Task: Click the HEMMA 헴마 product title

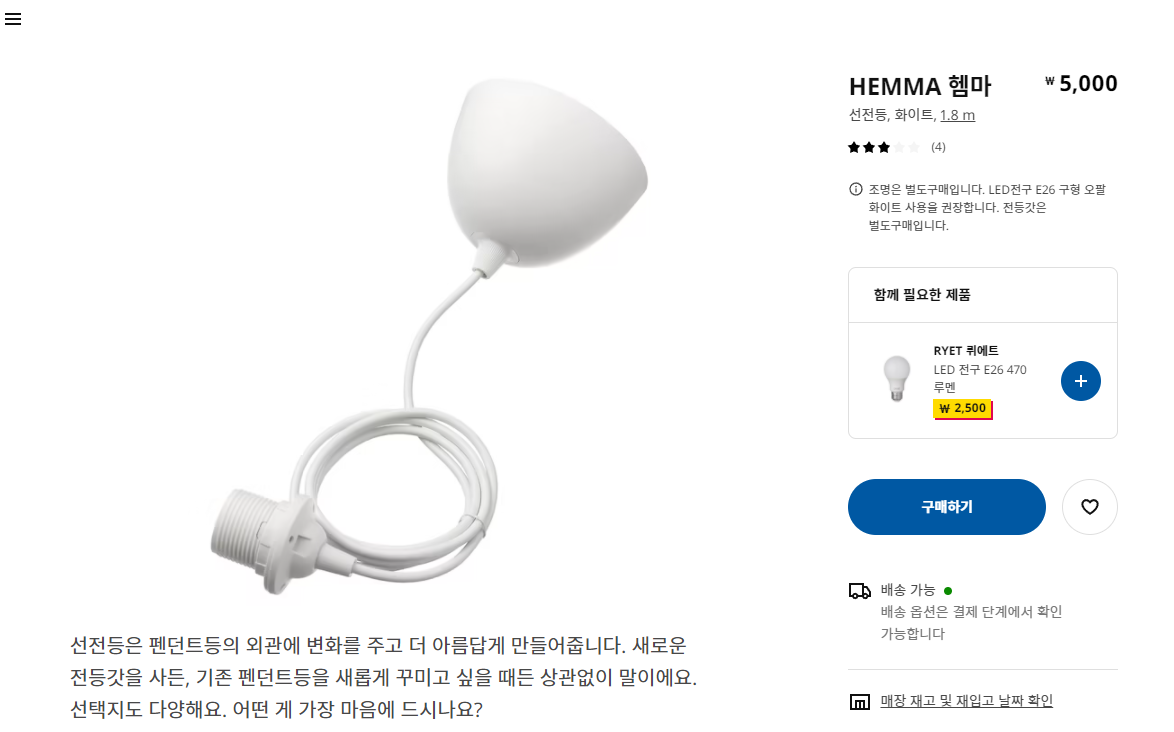Action: pyautogui.click(x=919, y=86)
